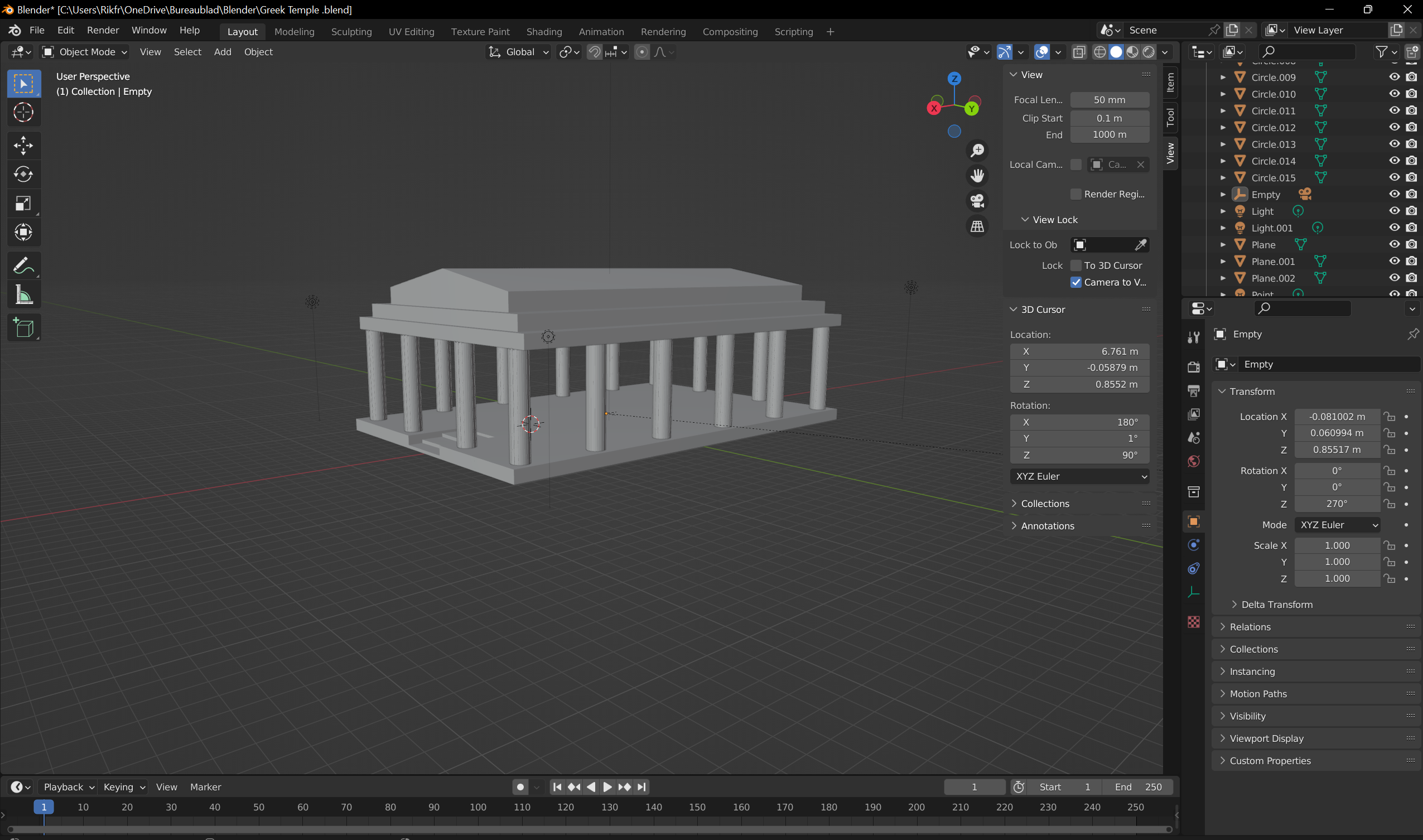This screenshot has height=840, width=1423.
Task: Clear the Local Camera using the X button
Action: point(1141,164)
